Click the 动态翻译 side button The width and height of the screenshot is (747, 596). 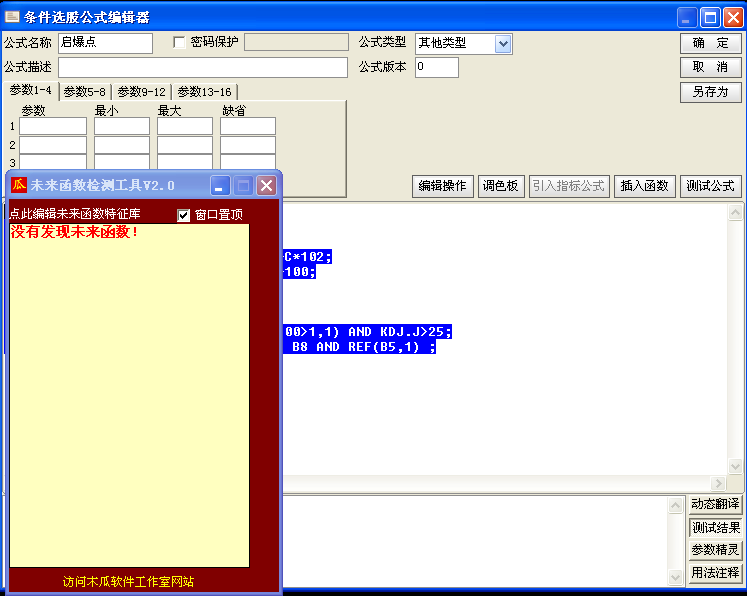tap(716, 504)
